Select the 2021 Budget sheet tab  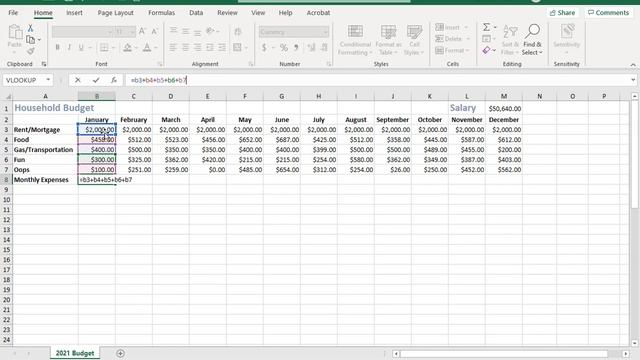point(75,353)
